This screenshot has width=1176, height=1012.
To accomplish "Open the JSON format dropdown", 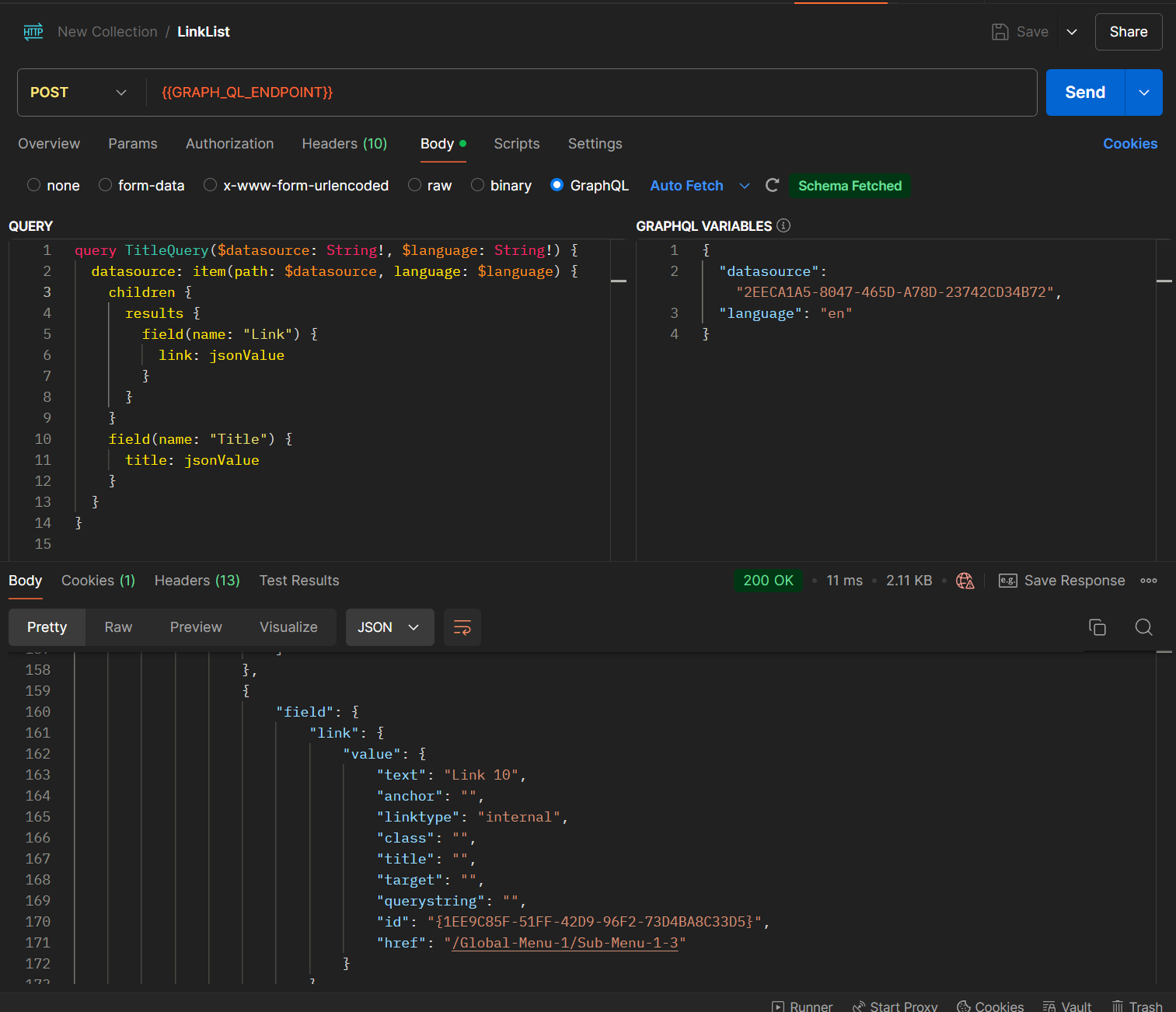I will [x=389, y=627].
